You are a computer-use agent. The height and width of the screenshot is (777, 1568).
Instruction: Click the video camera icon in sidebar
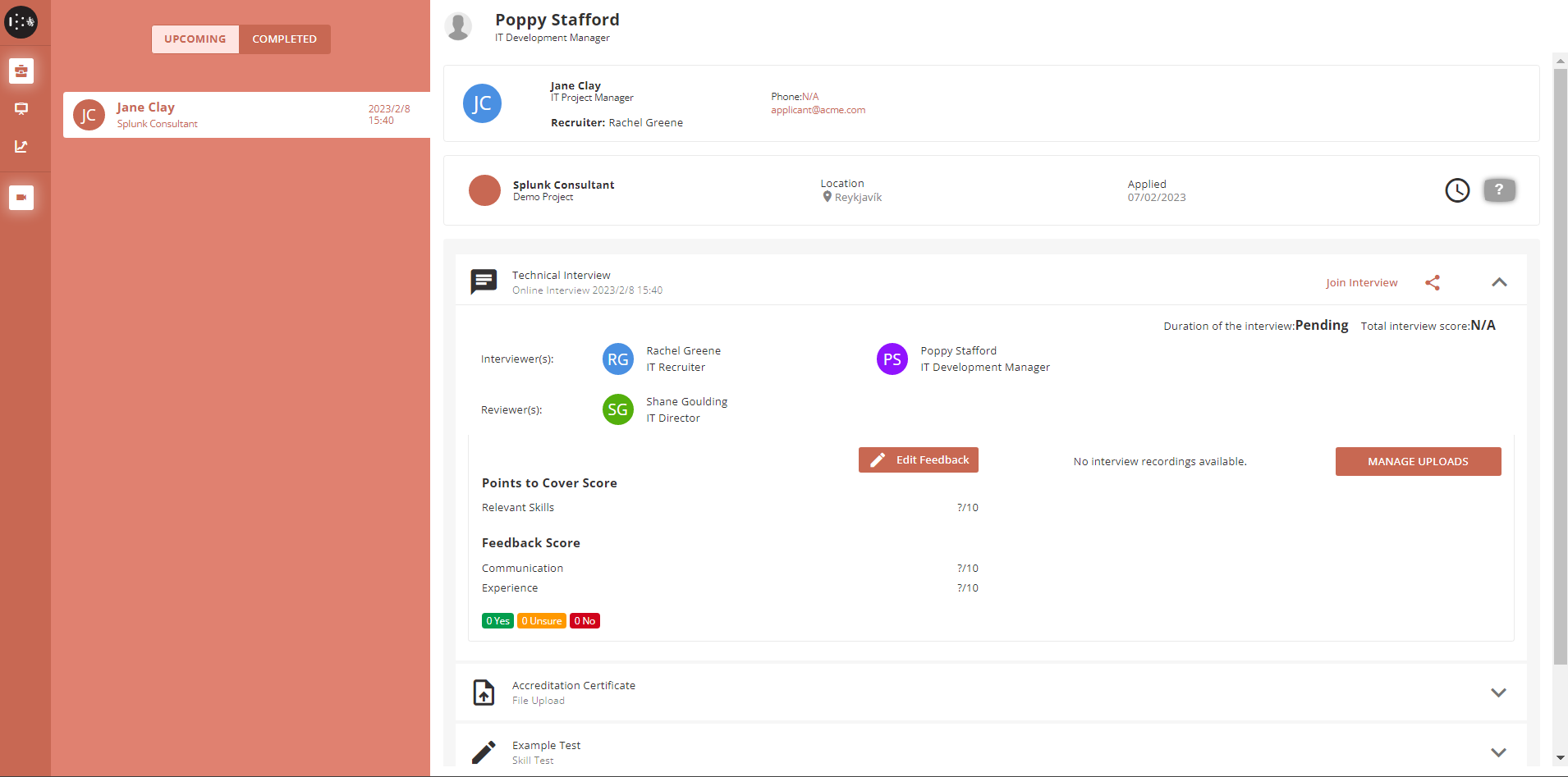click(x=21, y=198)
